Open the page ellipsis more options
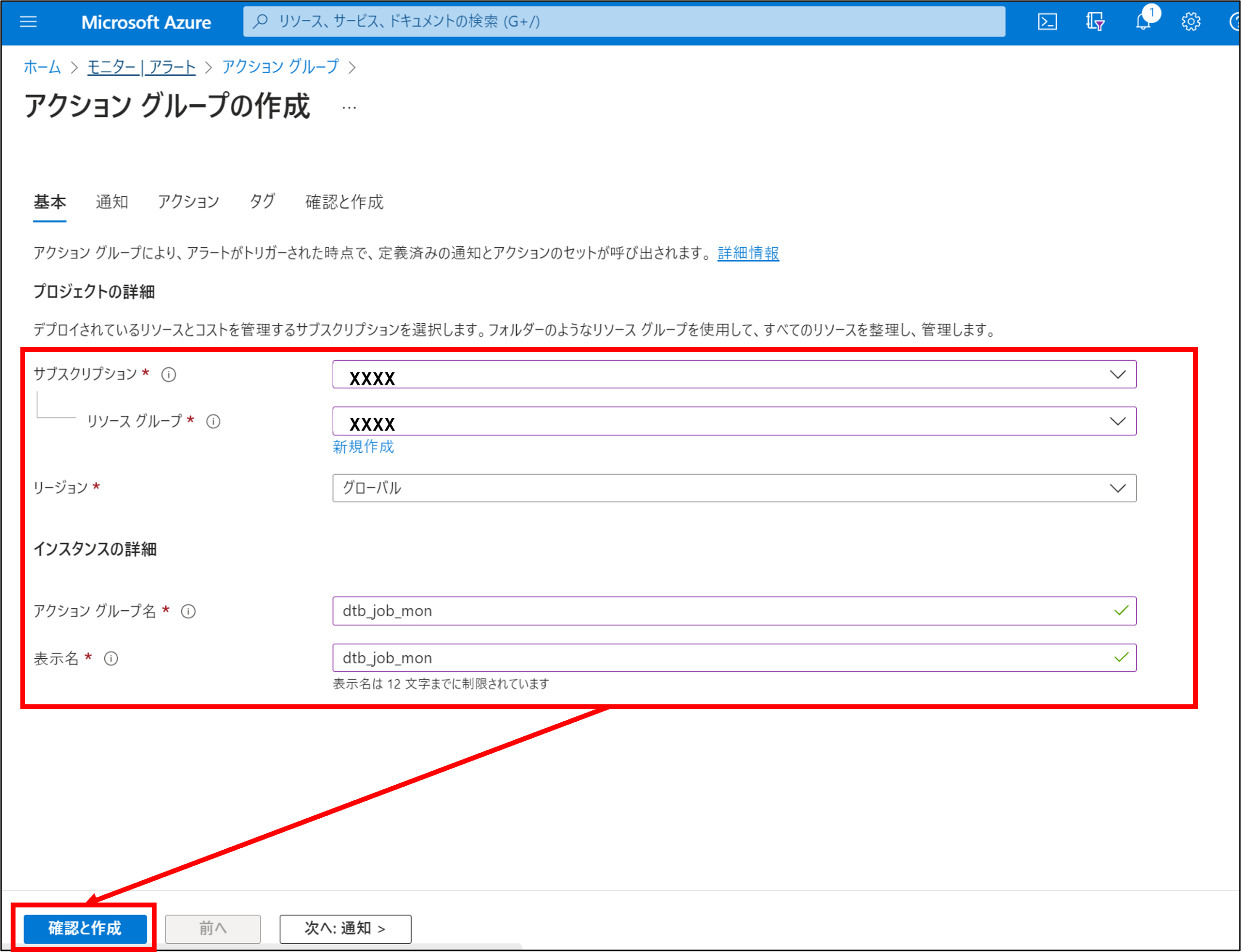The width and height of the screenshot is (1241, 952). click(349, 108)
